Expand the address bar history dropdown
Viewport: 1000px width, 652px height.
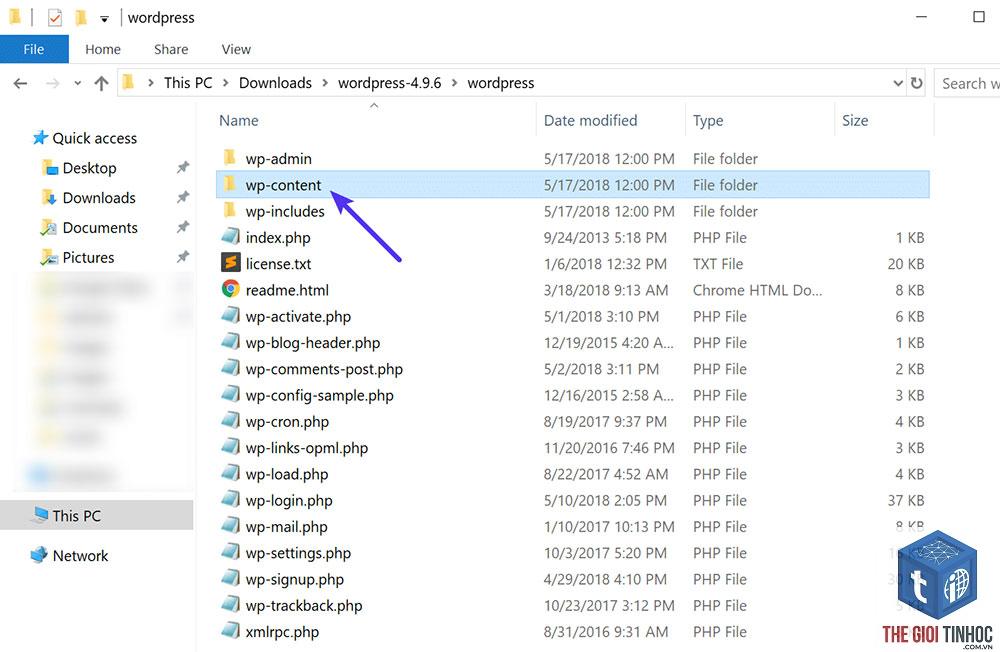[x=898, y=83]
